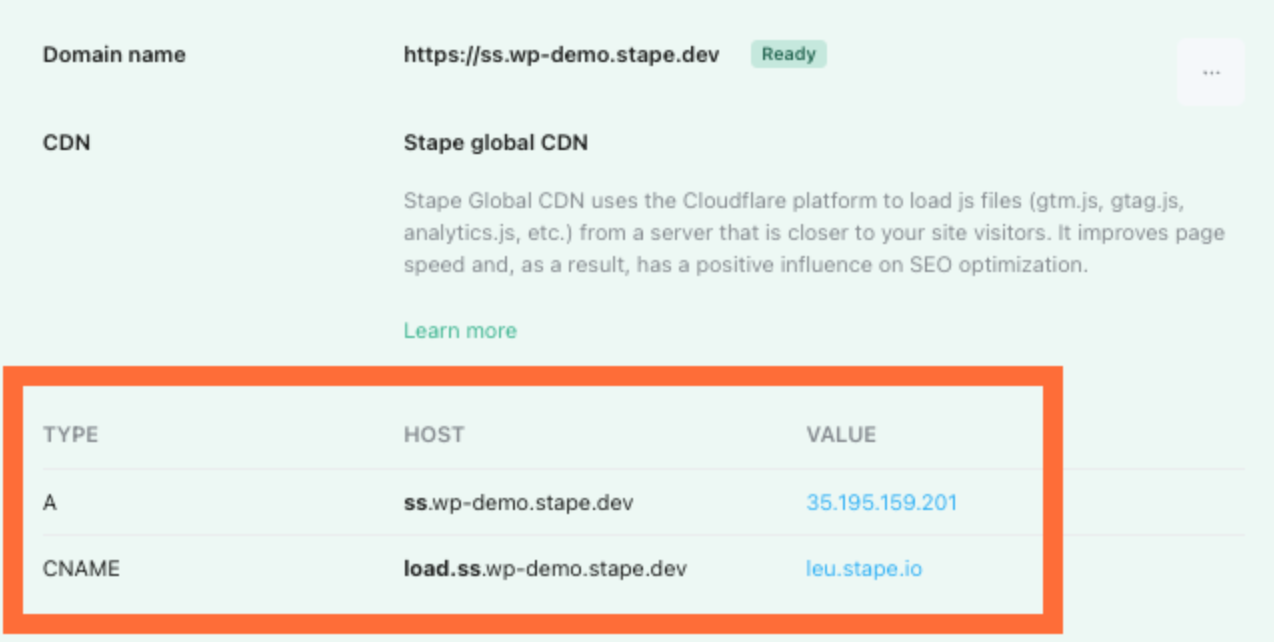Select the TYPE column header
Image resolution: width=1274 pixels, height=642 pixels.
pyautogui.click(x=70, y=434)
